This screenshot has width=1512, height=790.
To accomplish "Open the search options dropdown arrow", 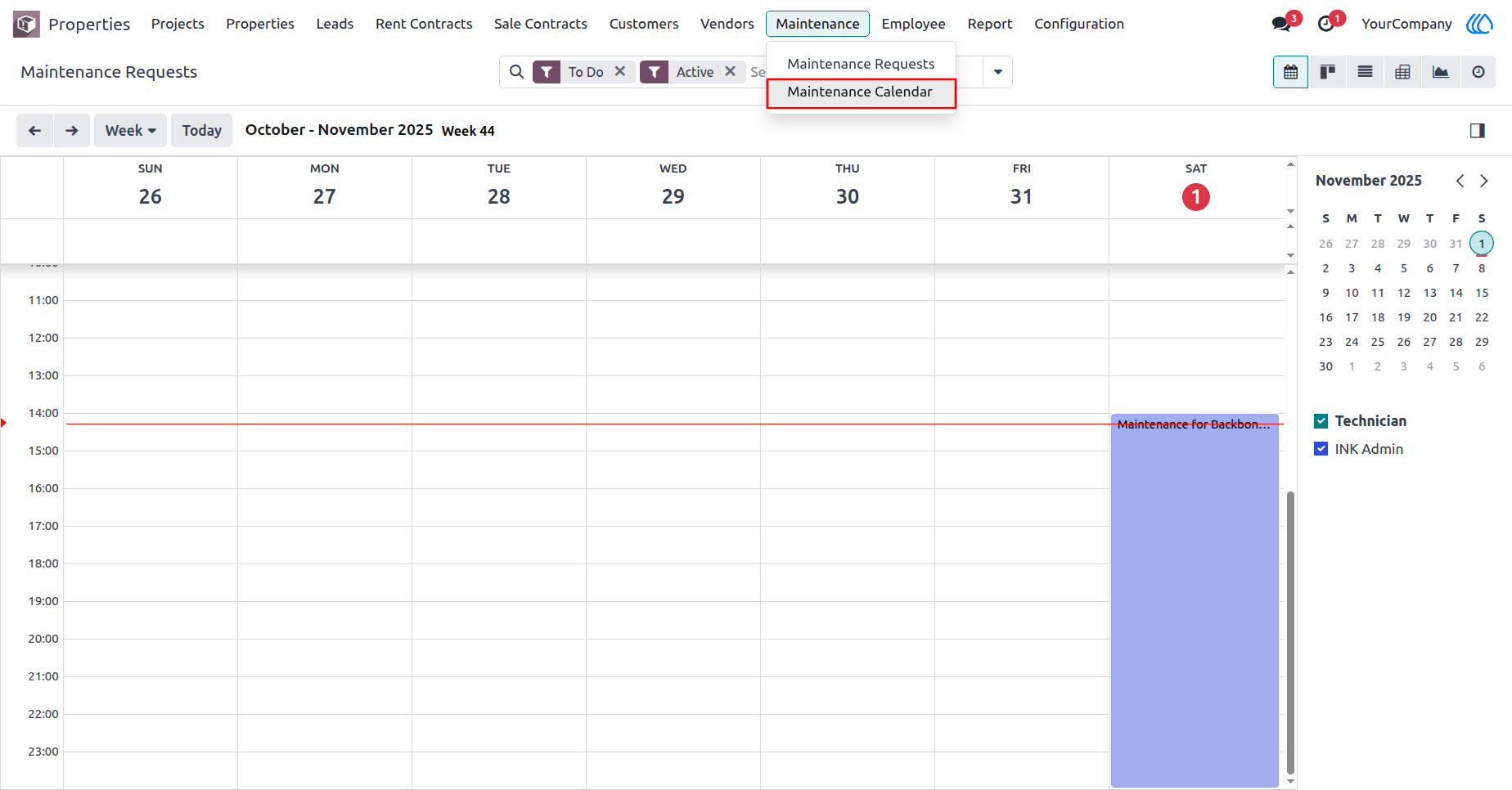I will point(997,72).
